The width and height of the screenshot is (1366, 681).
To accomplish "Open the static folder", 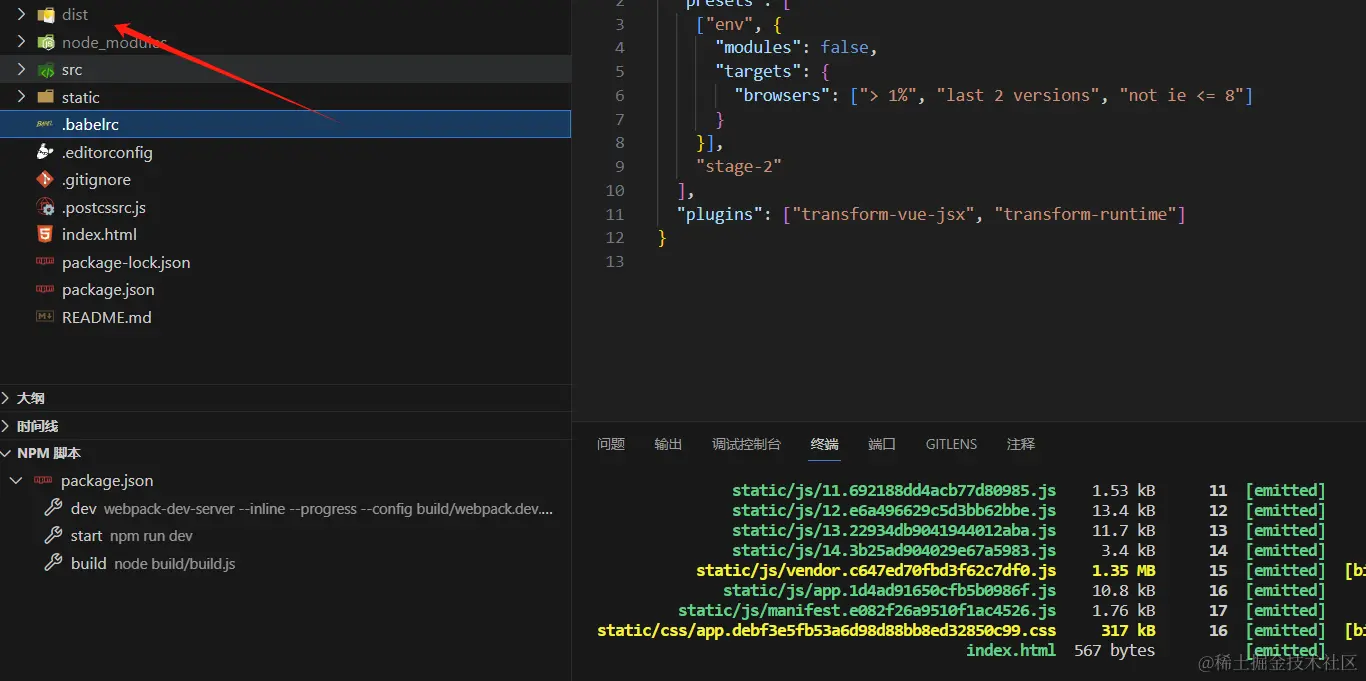I will point(285,97).
